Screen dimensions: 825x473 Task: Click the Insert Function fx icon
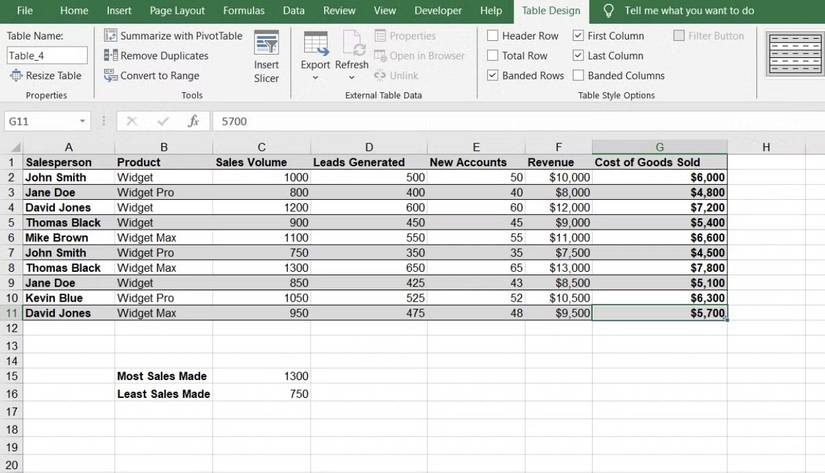click(194, 121)
